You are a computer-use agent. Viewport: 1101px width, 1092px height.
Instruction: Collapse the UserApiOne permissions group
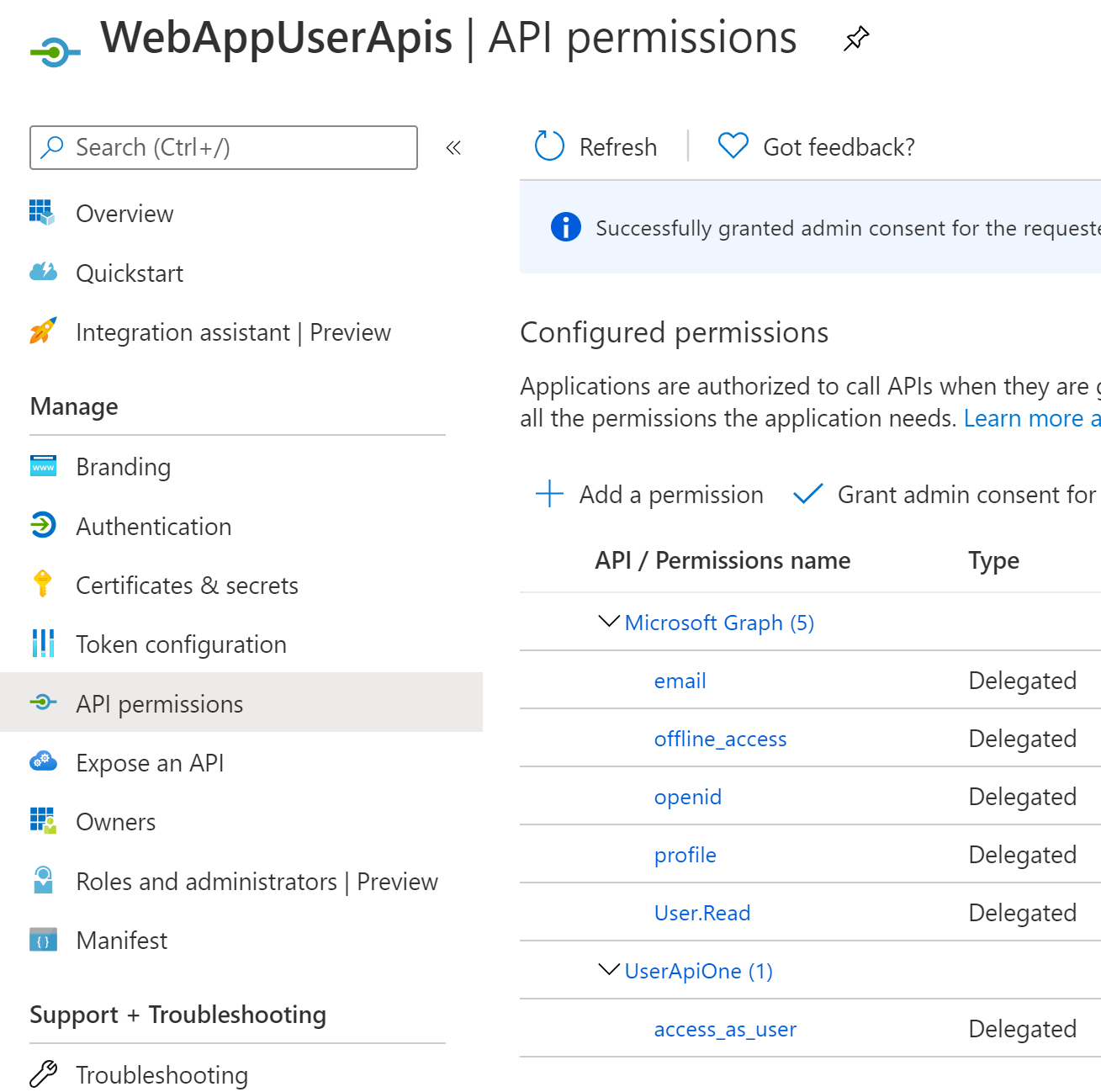pyautogui.click(x=608, y=970)
